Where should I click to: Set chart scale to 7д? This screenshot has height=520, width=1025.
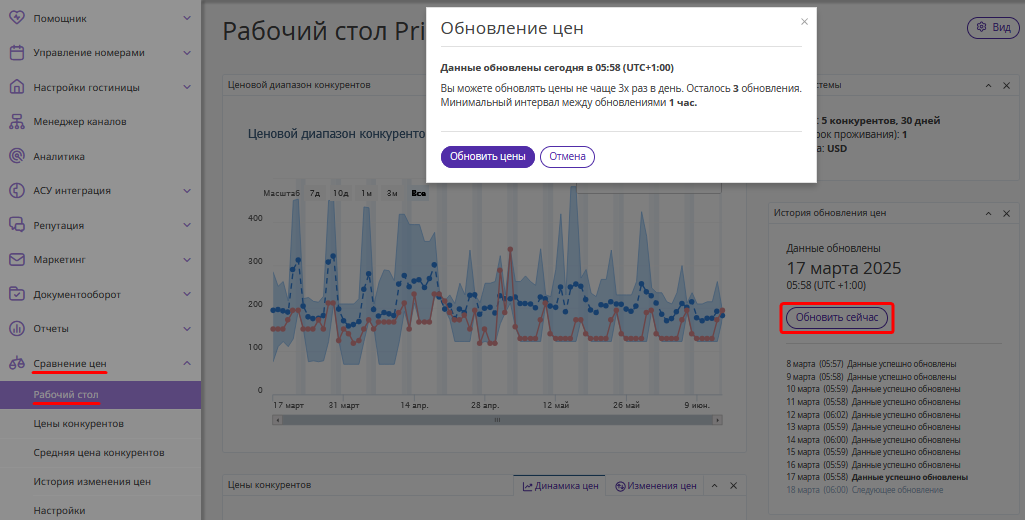click(315, 193)
